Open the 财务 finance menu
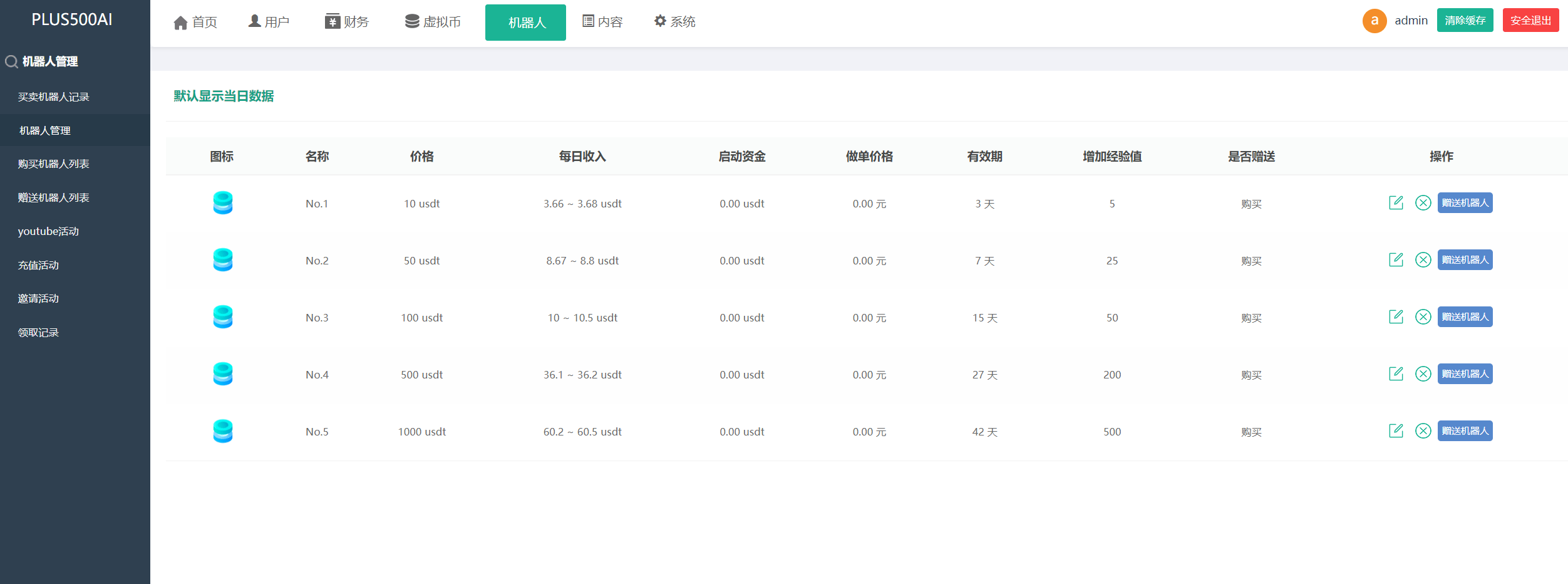 (x=347, y=23)
